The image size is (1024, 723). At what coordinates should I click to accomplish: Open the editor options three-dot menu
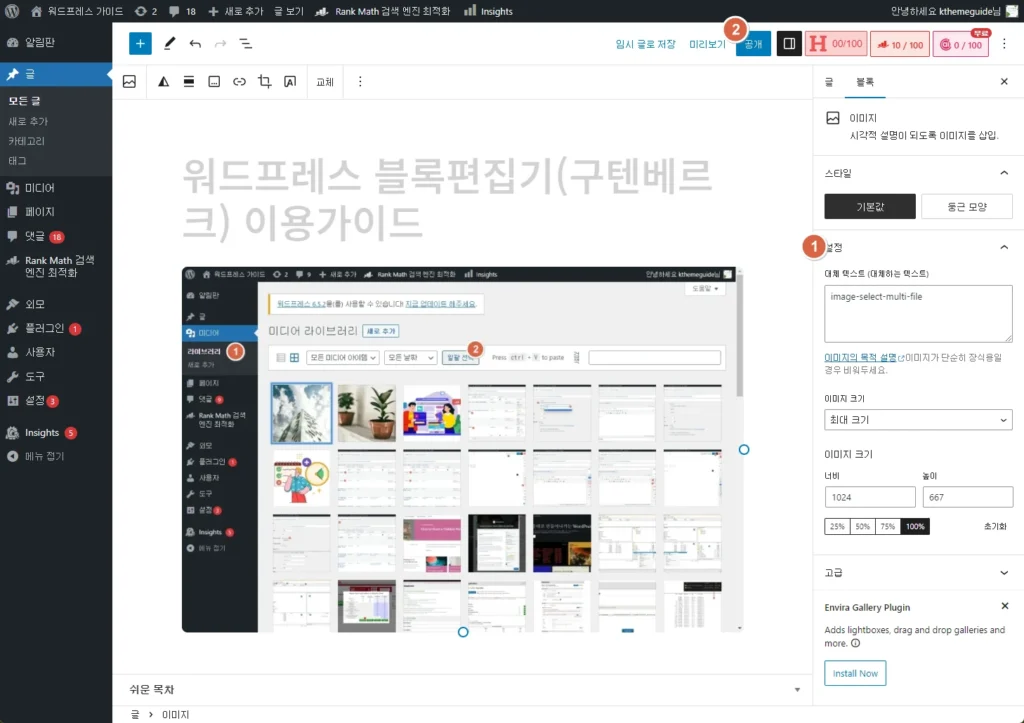point(1004,44)
